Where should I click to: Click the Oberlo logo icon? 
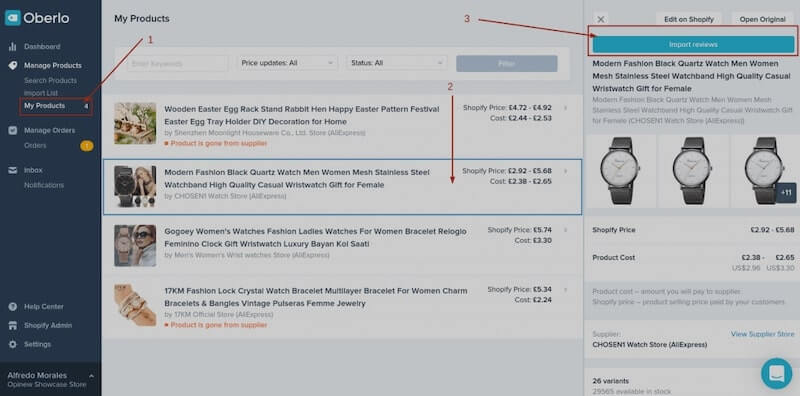tap(12, 18)
